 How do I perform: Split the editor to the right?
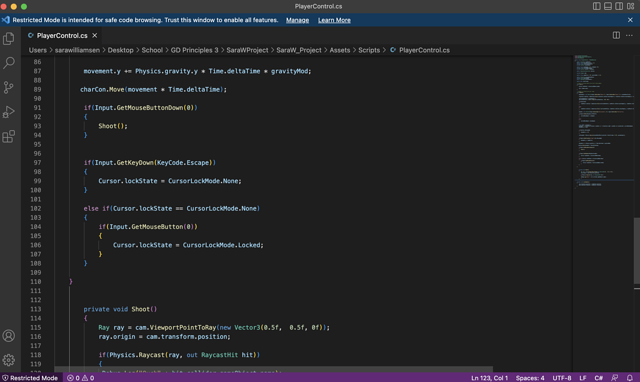(616, 36)
